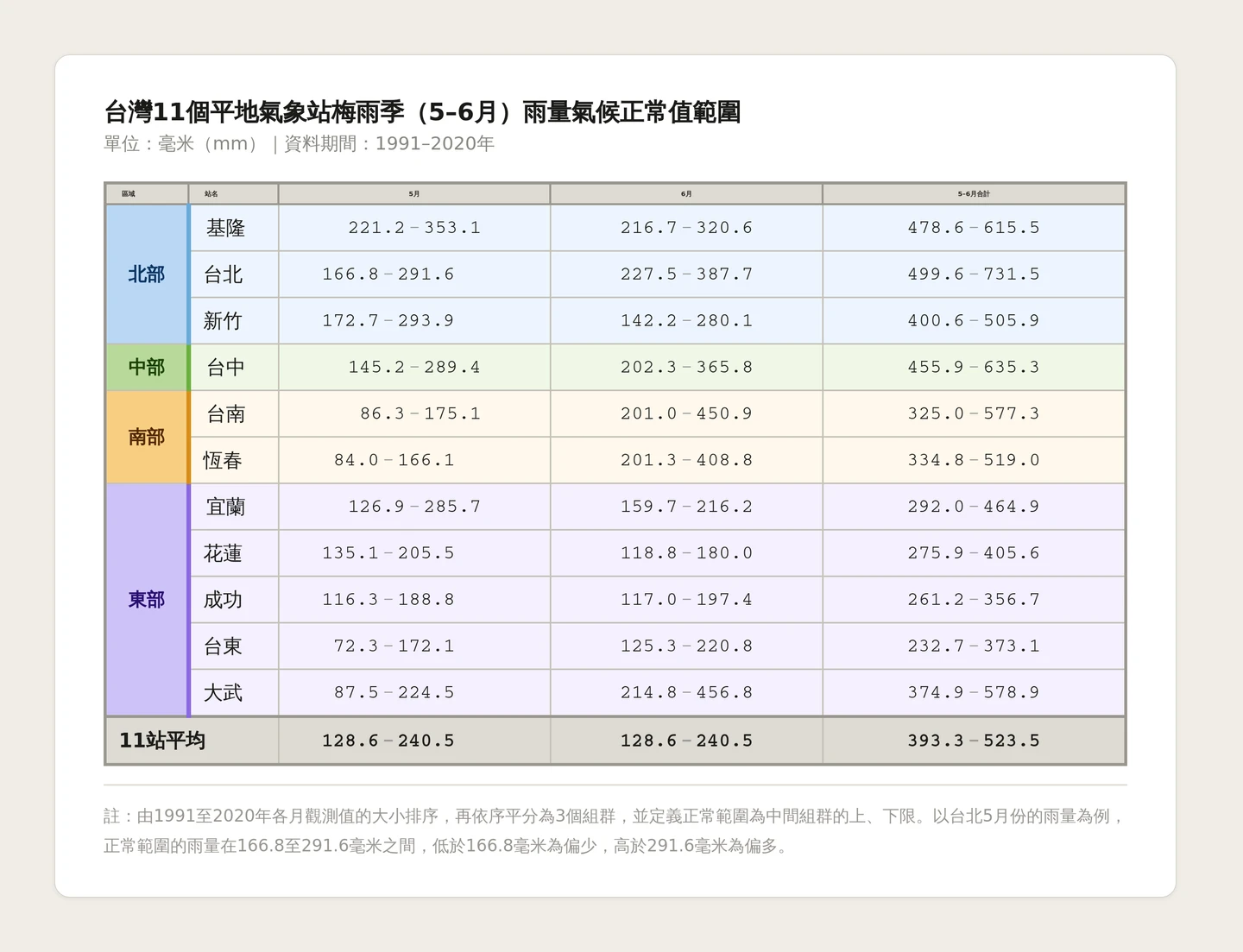
Task: Select the green 中部 region cell
Action: point(147,368)
